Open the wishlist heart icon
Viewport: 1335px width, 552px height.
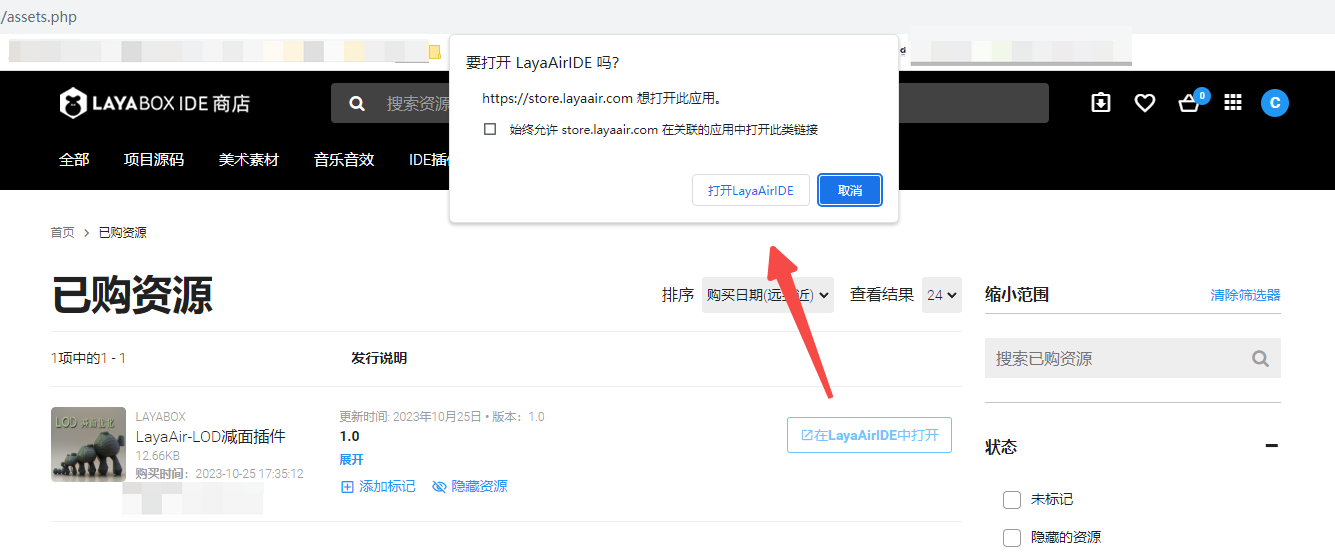[1145, 102]
